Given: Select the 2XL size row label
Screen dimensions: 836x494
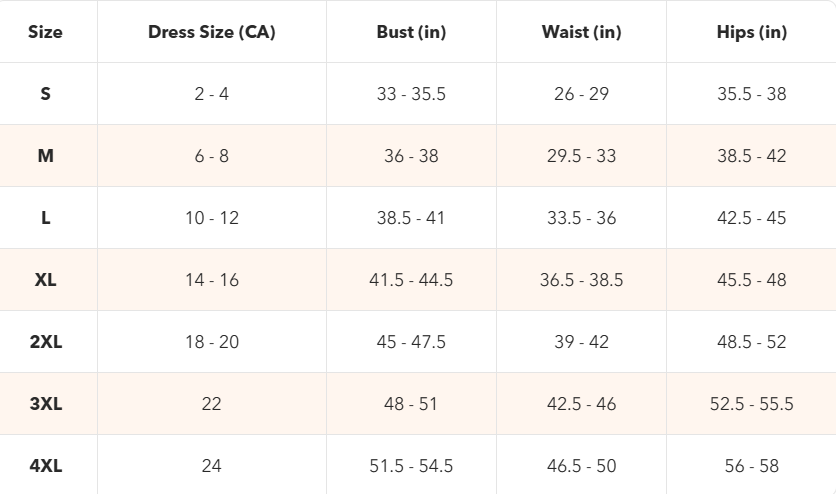Looking at the screenshot, I should 46,342.
